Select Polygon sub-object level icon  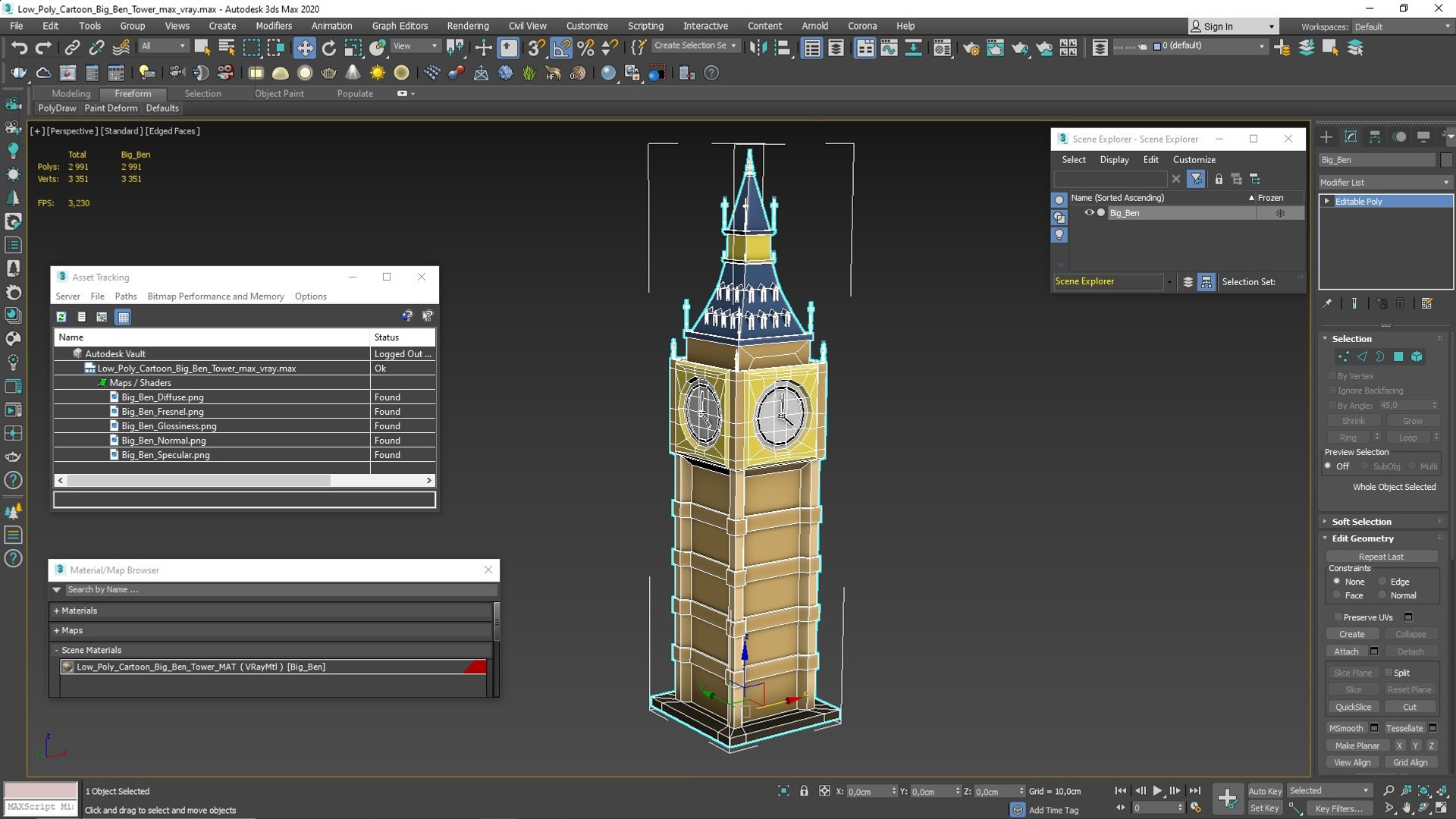tap(1398, 356)
